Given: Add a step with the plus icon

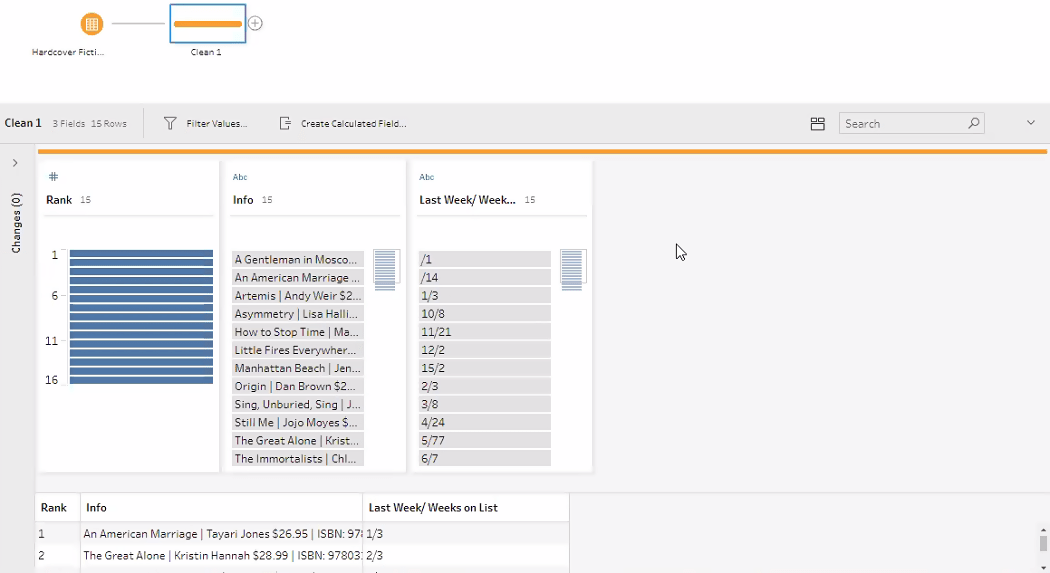Looking at the screenshot, I should pyautogui.click(x=255, y=23).
